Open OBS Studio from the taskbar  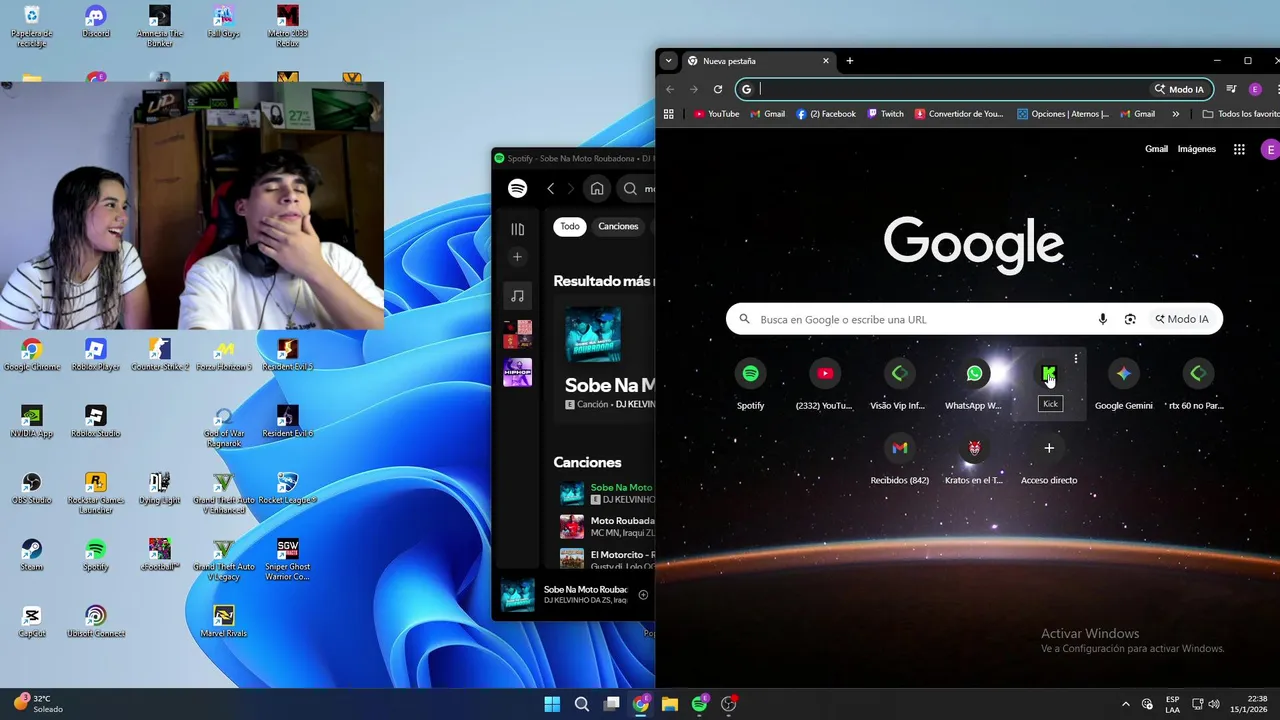click(x=729, y=704)
